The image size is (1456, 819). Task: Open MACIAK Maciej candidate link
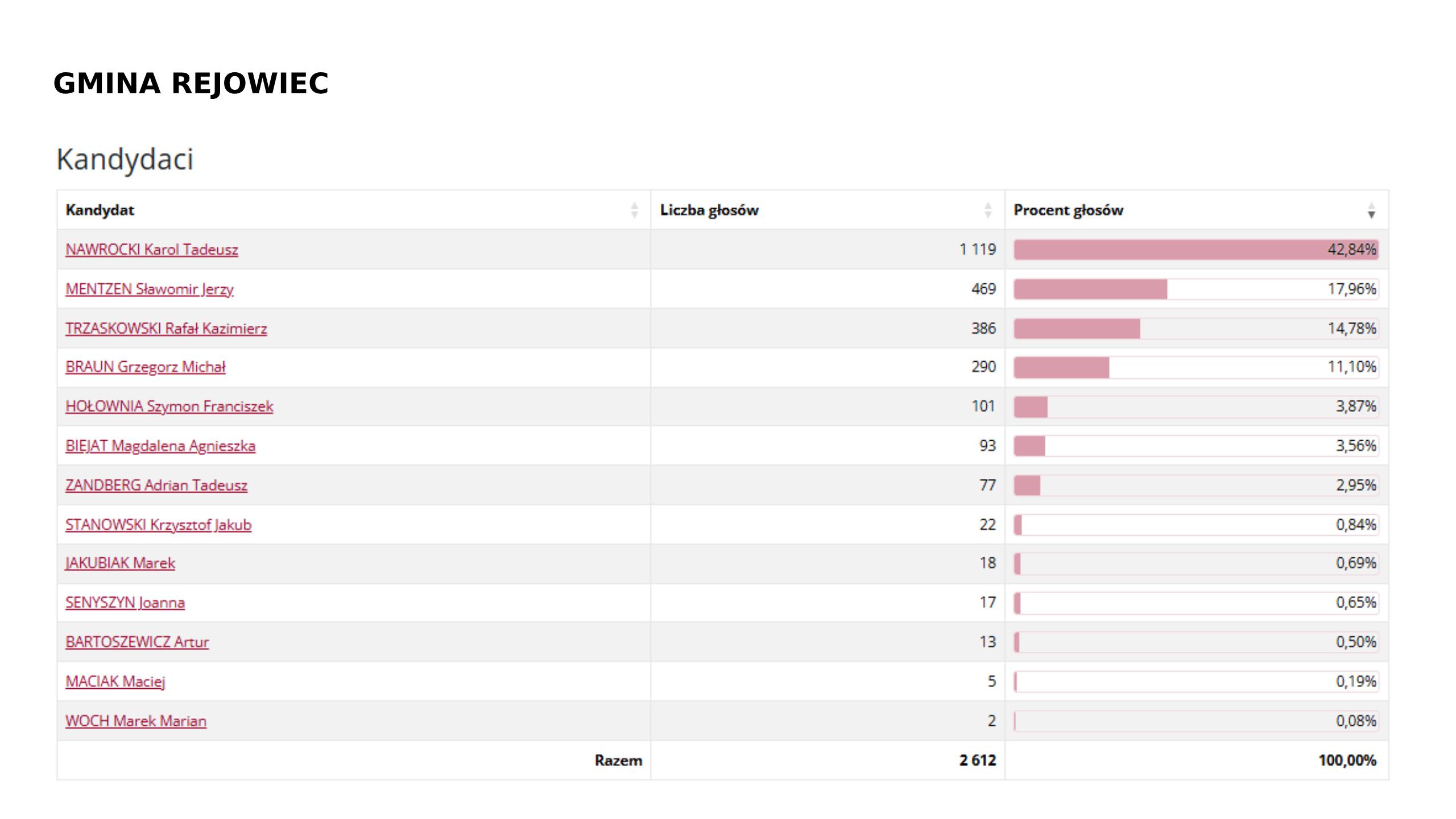115,681
